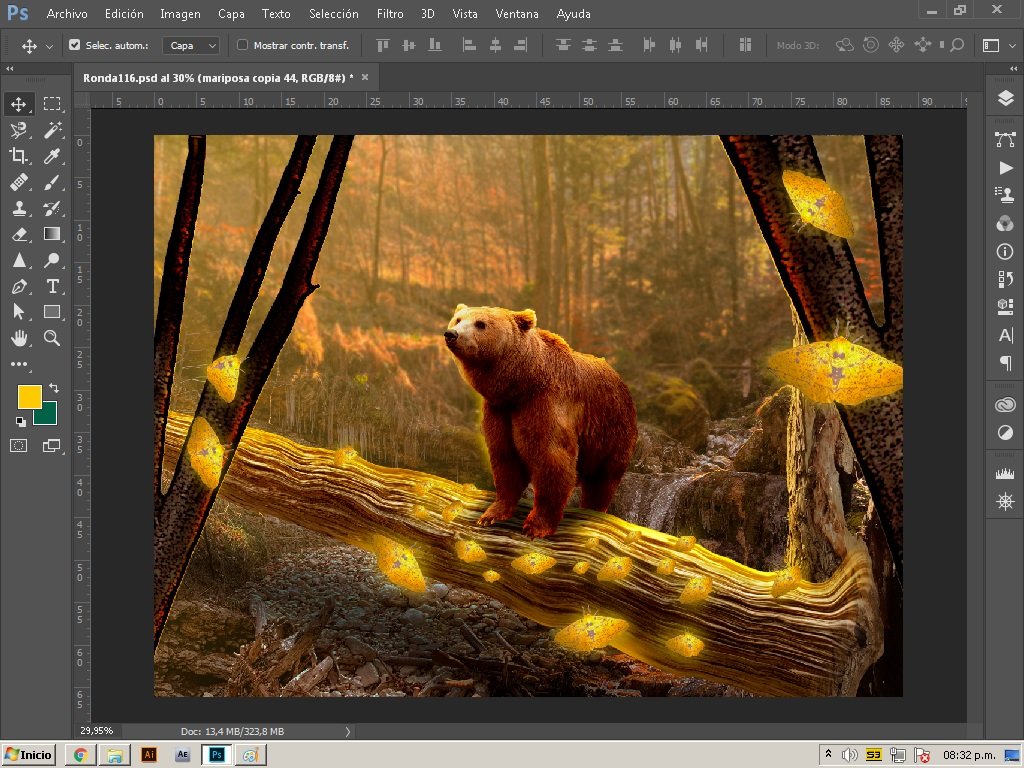
Task: Open the Capa auto-select dropdown
Action: tap(191, 45)
